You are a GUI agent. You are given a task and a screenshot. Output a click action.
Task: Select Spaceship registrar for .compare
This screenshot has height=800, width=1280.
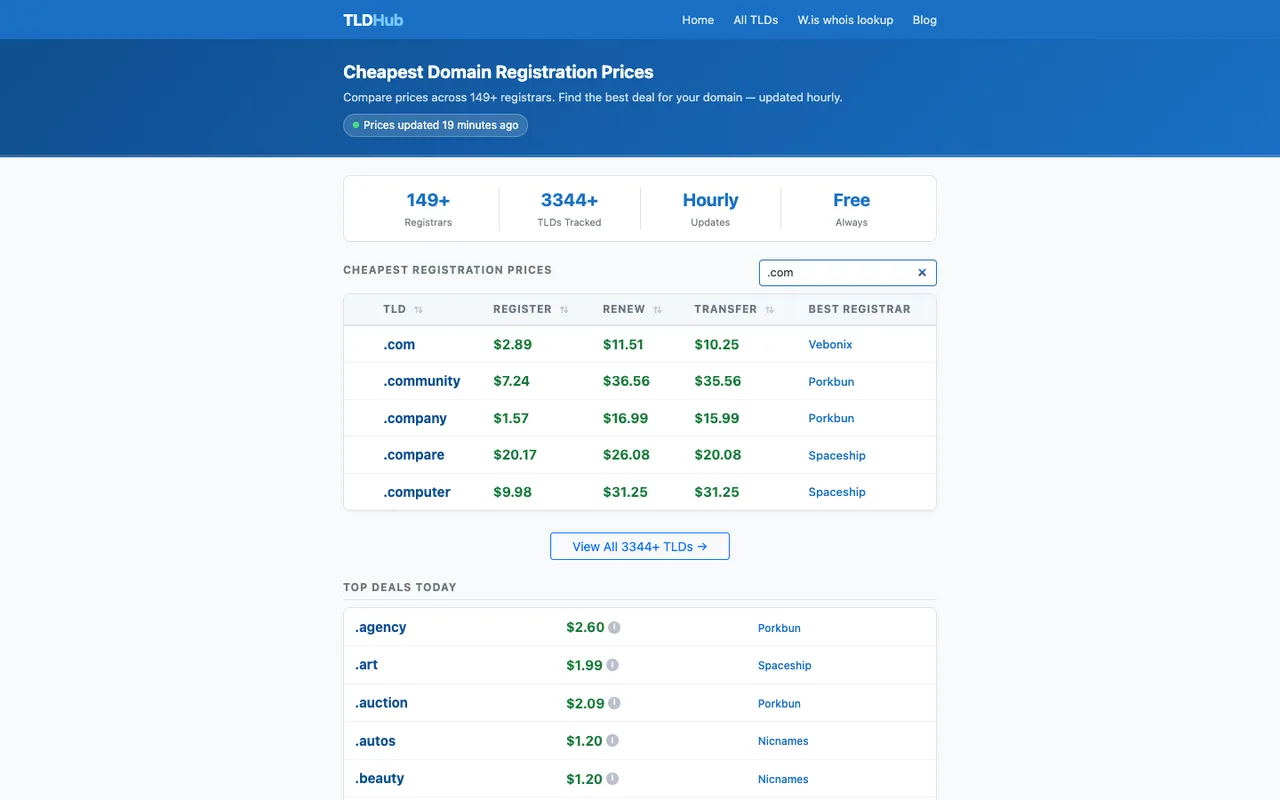pyautogui.click(x=837, y=455)
